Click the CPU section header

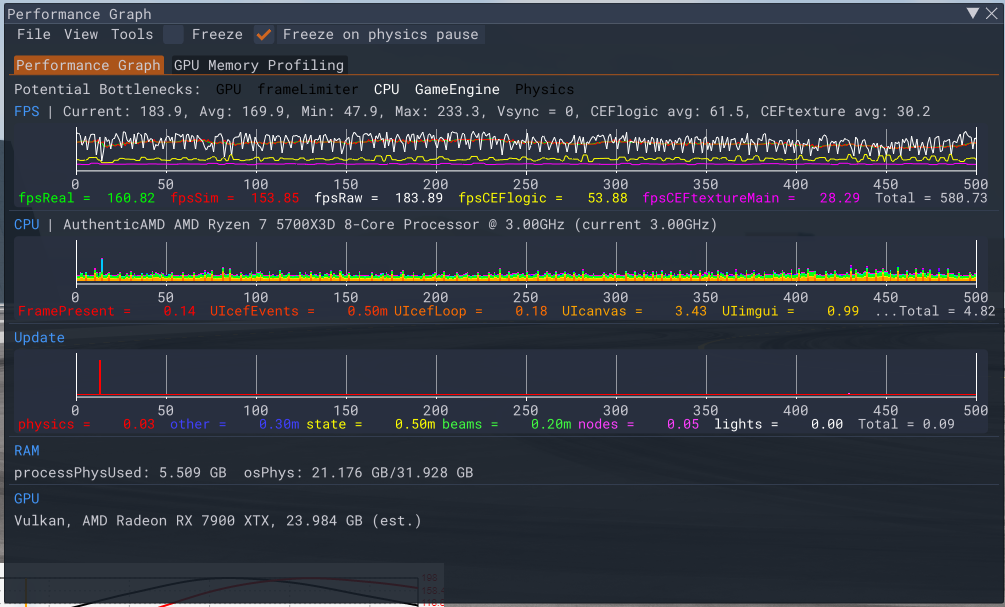tap(27, 225)
